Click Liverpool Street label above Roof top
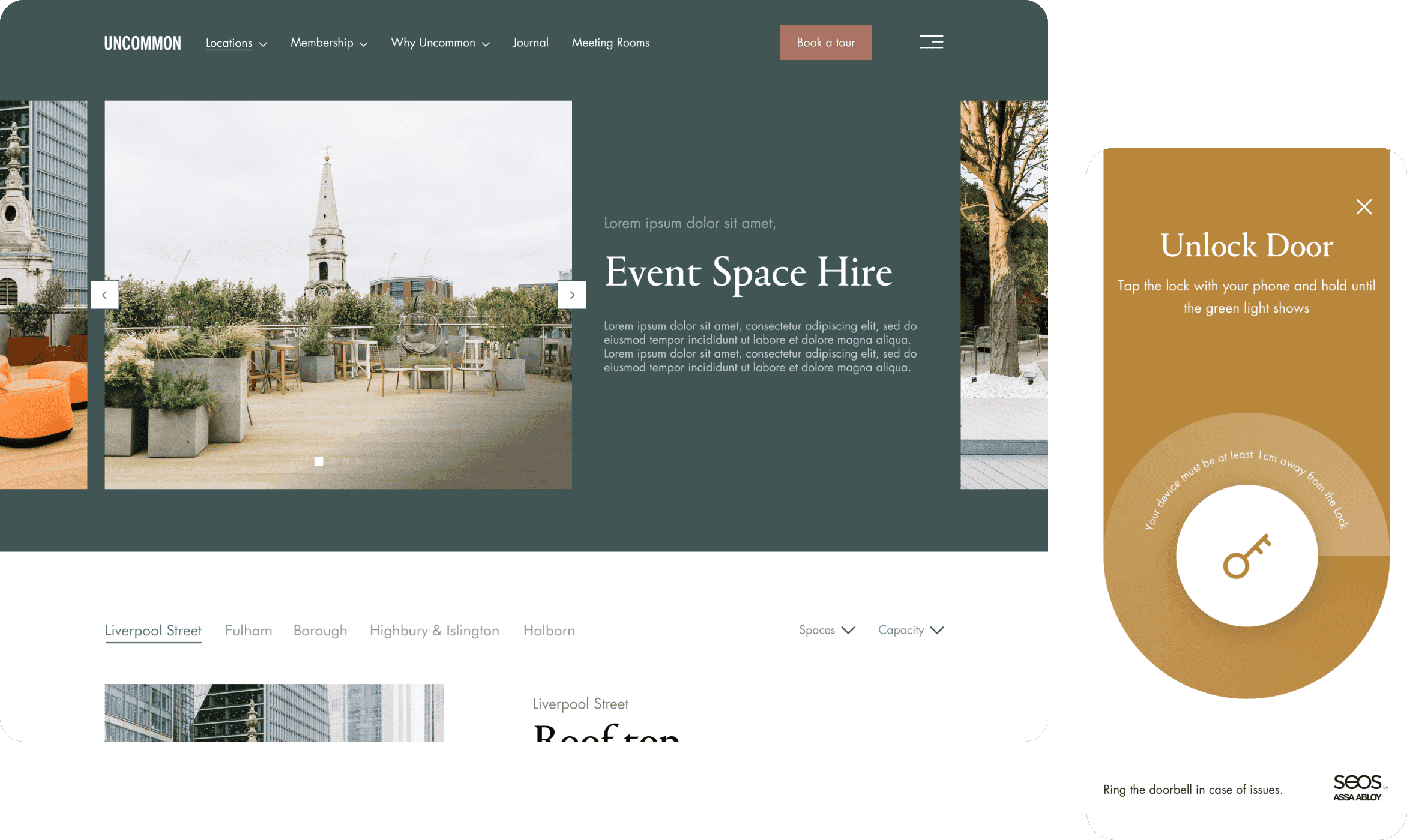 click(580, 704)
